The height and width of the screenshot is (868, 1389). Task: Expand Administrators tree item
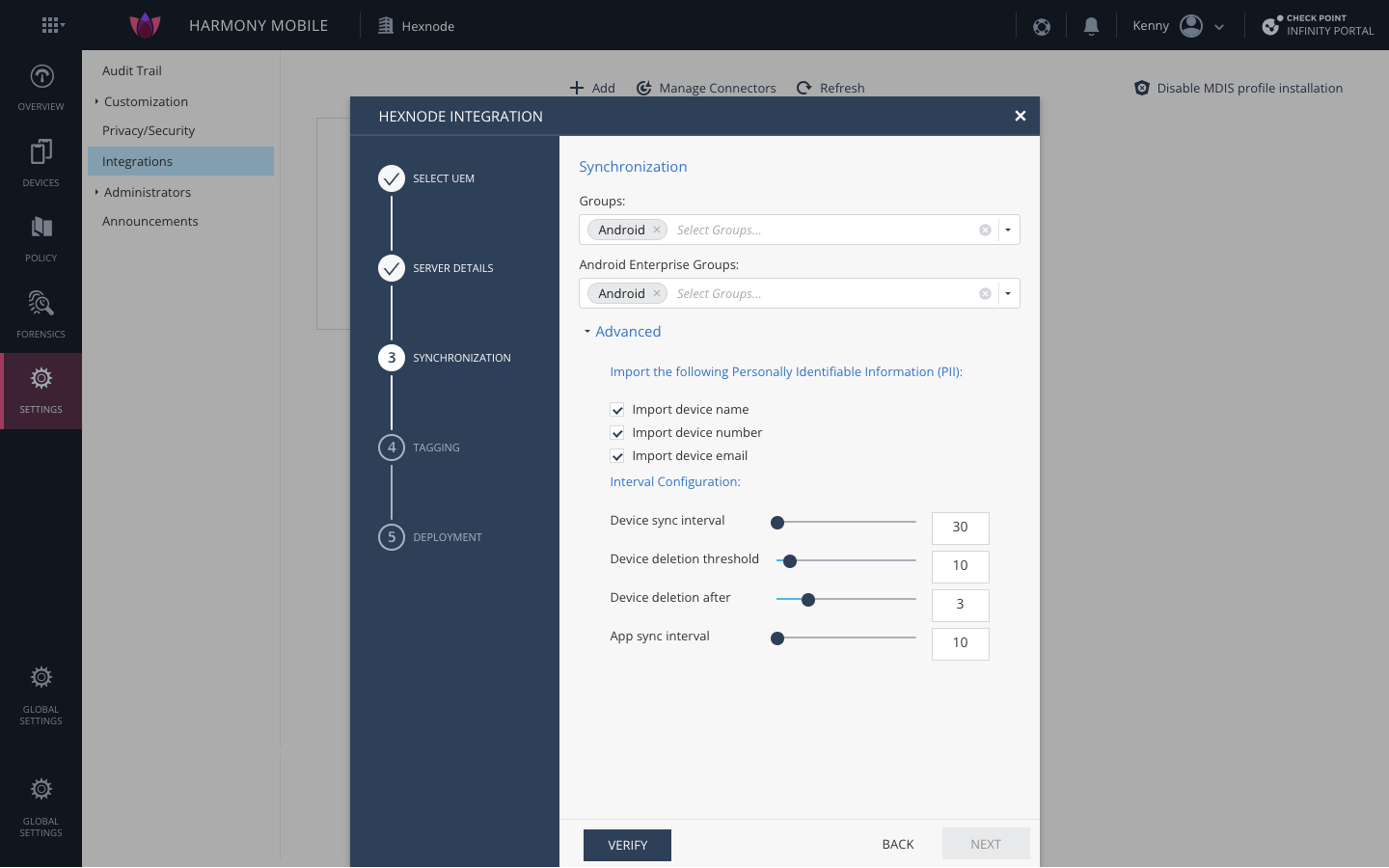coord(96,192)
